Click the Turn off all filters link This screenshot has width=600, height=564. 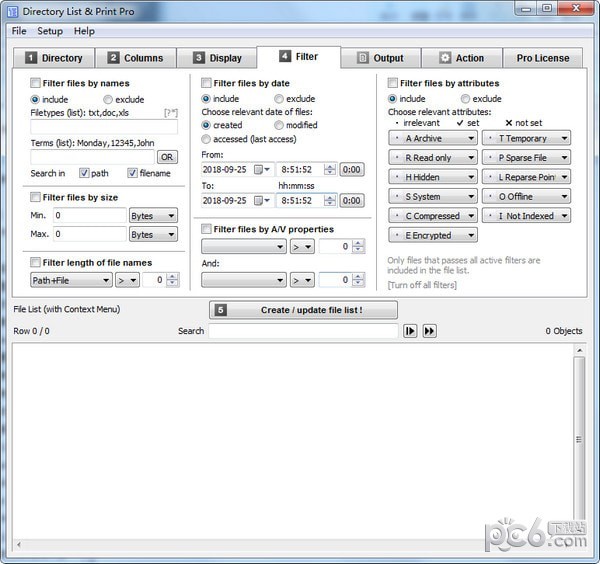click(x=422, y=285)
